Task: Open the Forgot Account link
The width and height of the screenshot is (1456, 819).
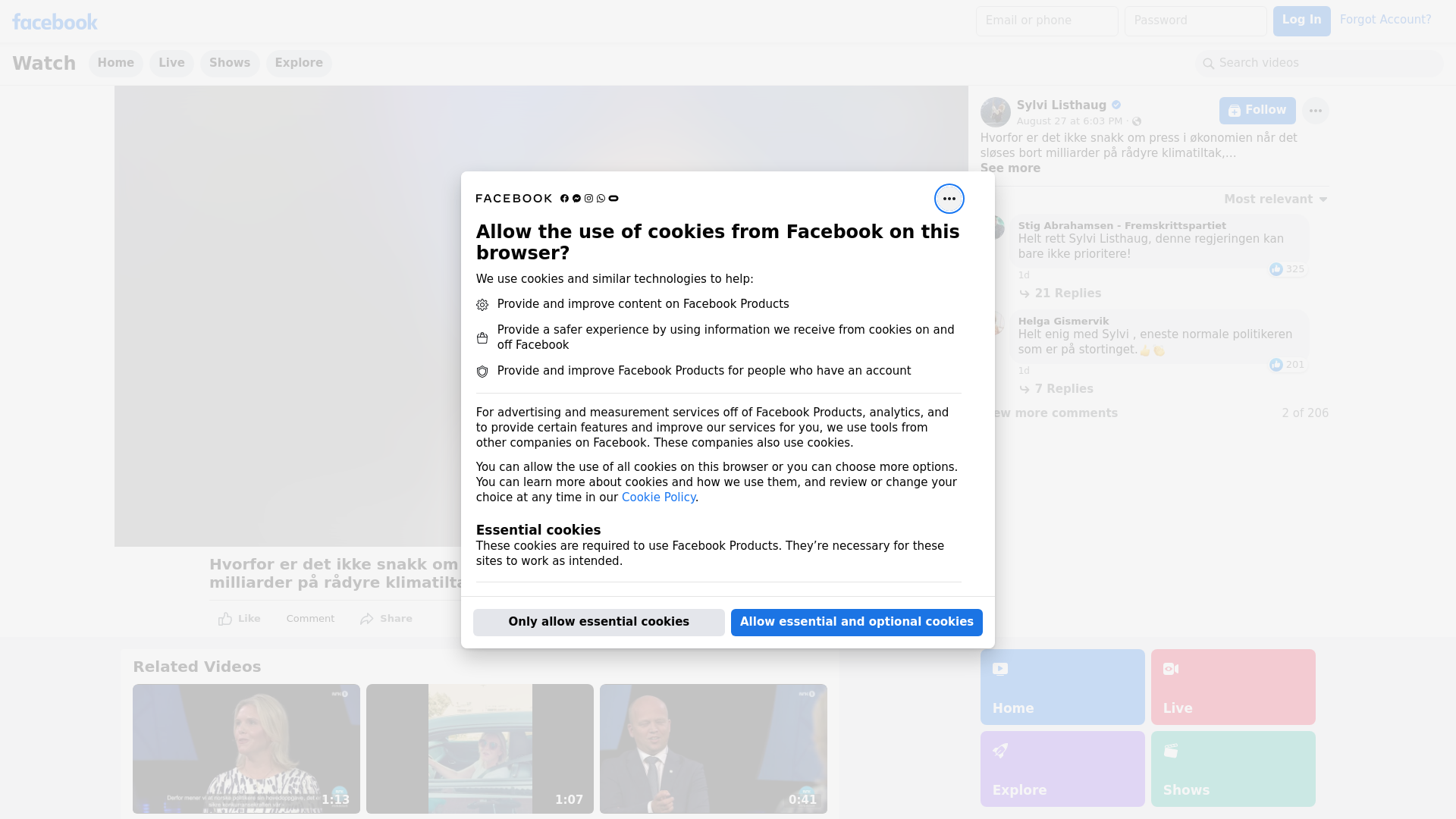Action: point(1385,20)
